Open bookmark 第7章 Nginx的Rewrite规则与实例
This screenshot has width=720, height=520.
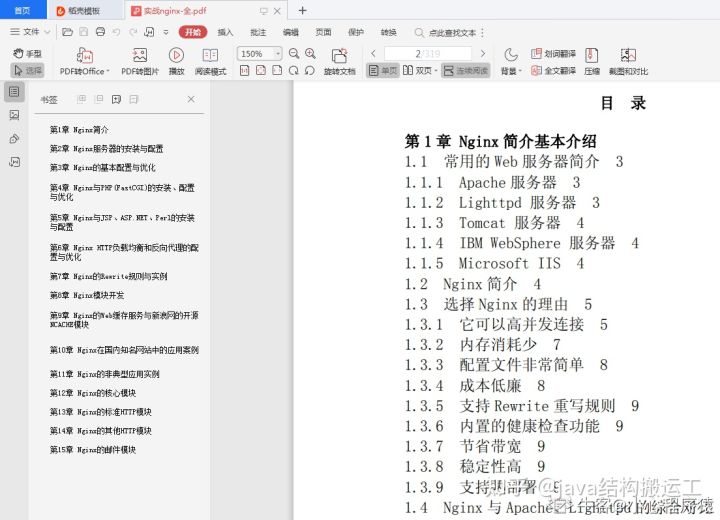(108, 277)
